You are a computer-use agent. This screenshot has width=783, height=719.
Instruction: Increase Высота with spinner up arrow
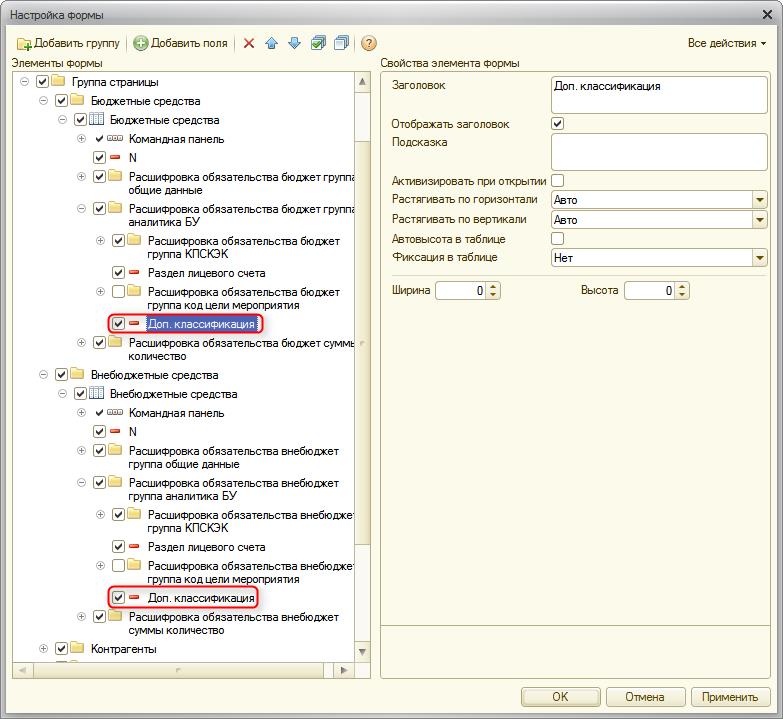[682, 287]
